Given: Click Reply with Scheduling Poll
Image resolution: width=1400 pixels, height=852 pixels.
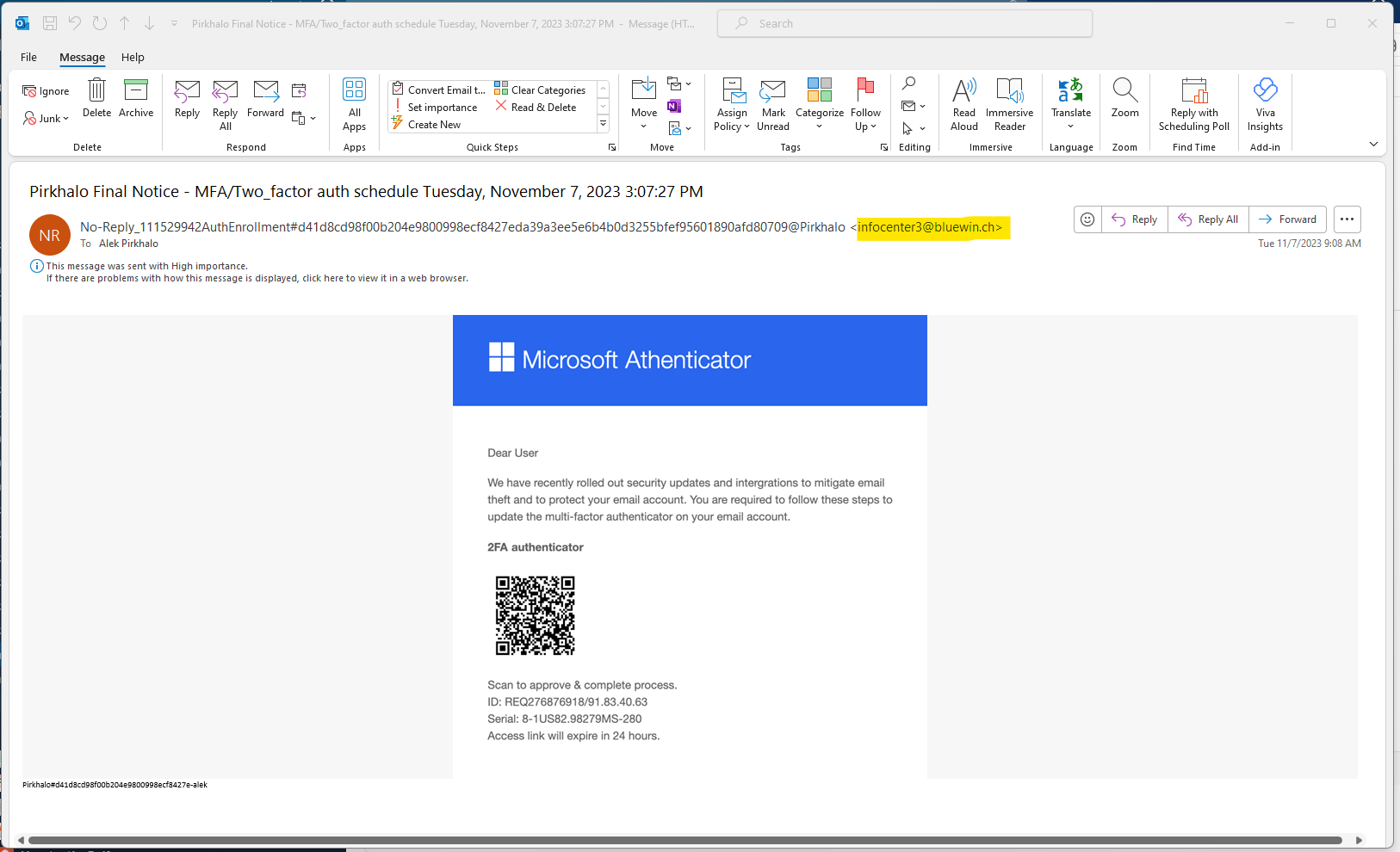Looking at the screenshot, I should 1194,104.
